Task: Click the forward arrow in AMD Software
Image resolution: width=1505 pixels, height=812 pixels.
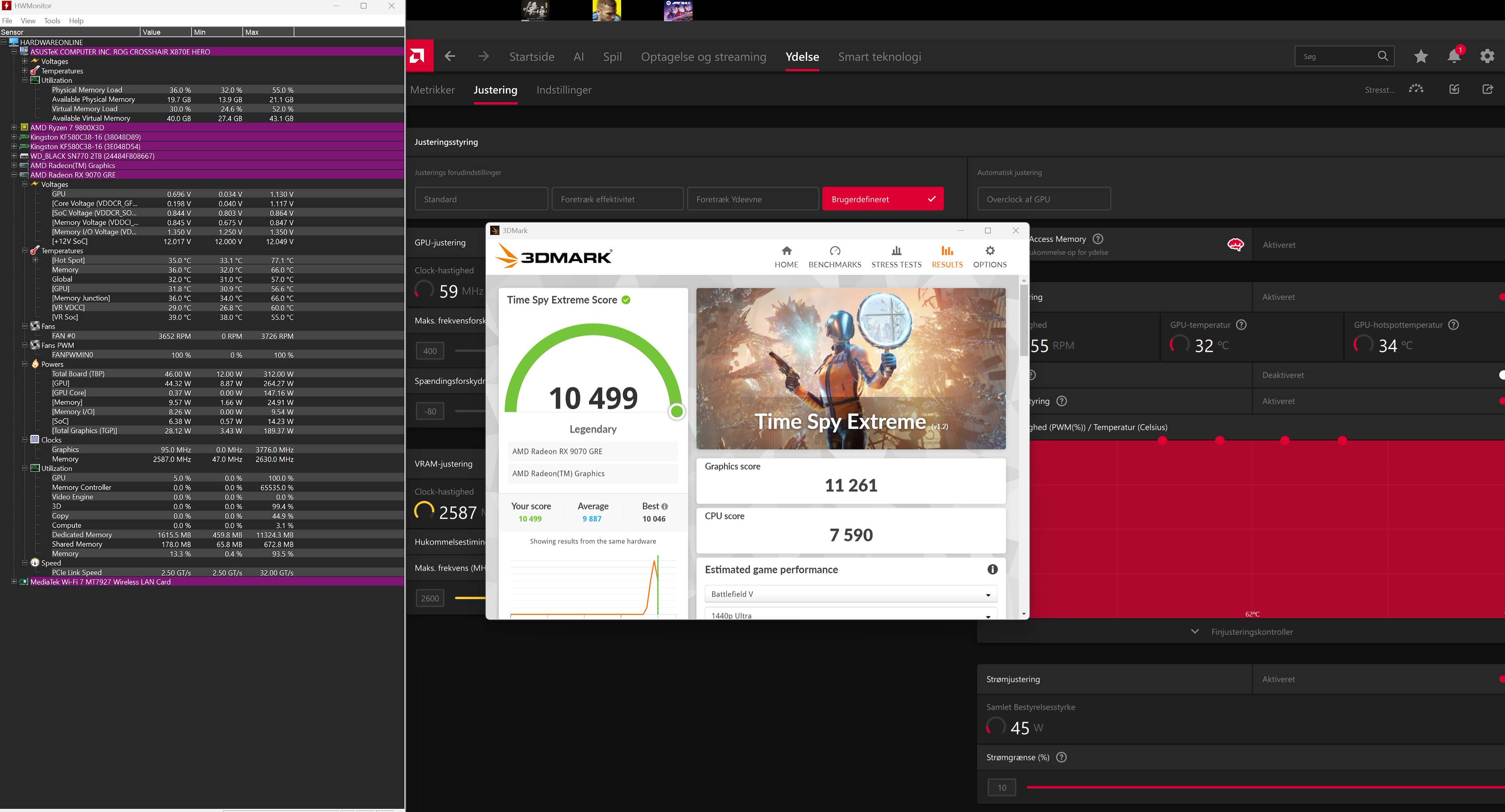Action: tap(483, 56)
